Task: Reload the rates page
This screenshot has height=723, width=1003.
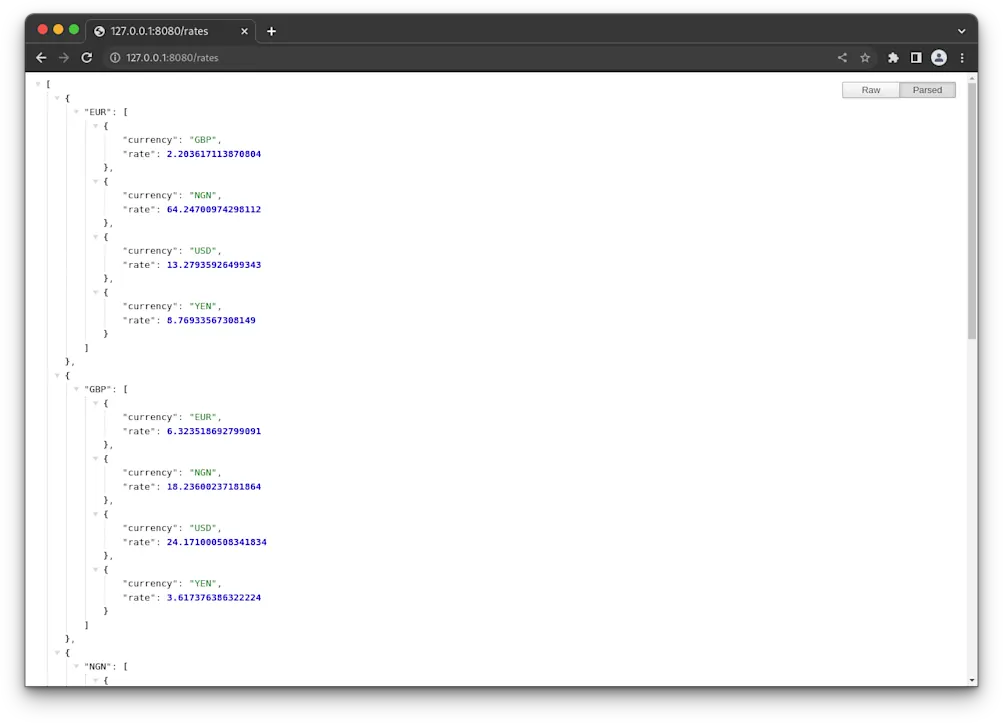Action: click(x=87, y=57)
